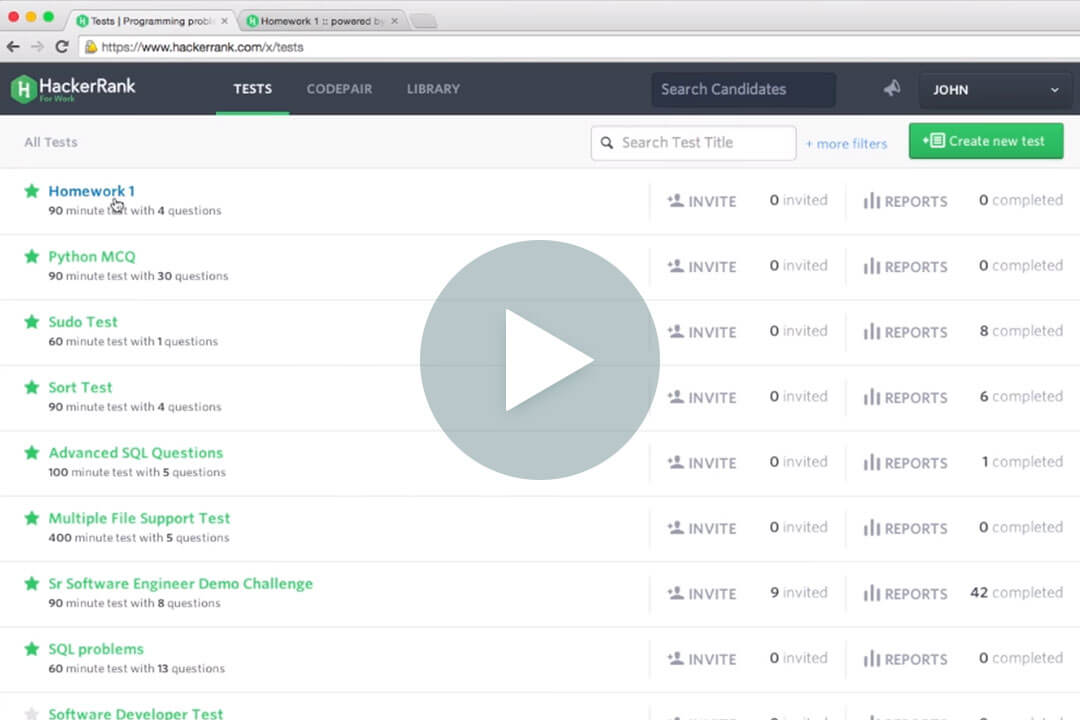Toggle the star for Python MCQ
Image resolution: width=1080 pixels, height=720 pixels.
click(32, 256)
